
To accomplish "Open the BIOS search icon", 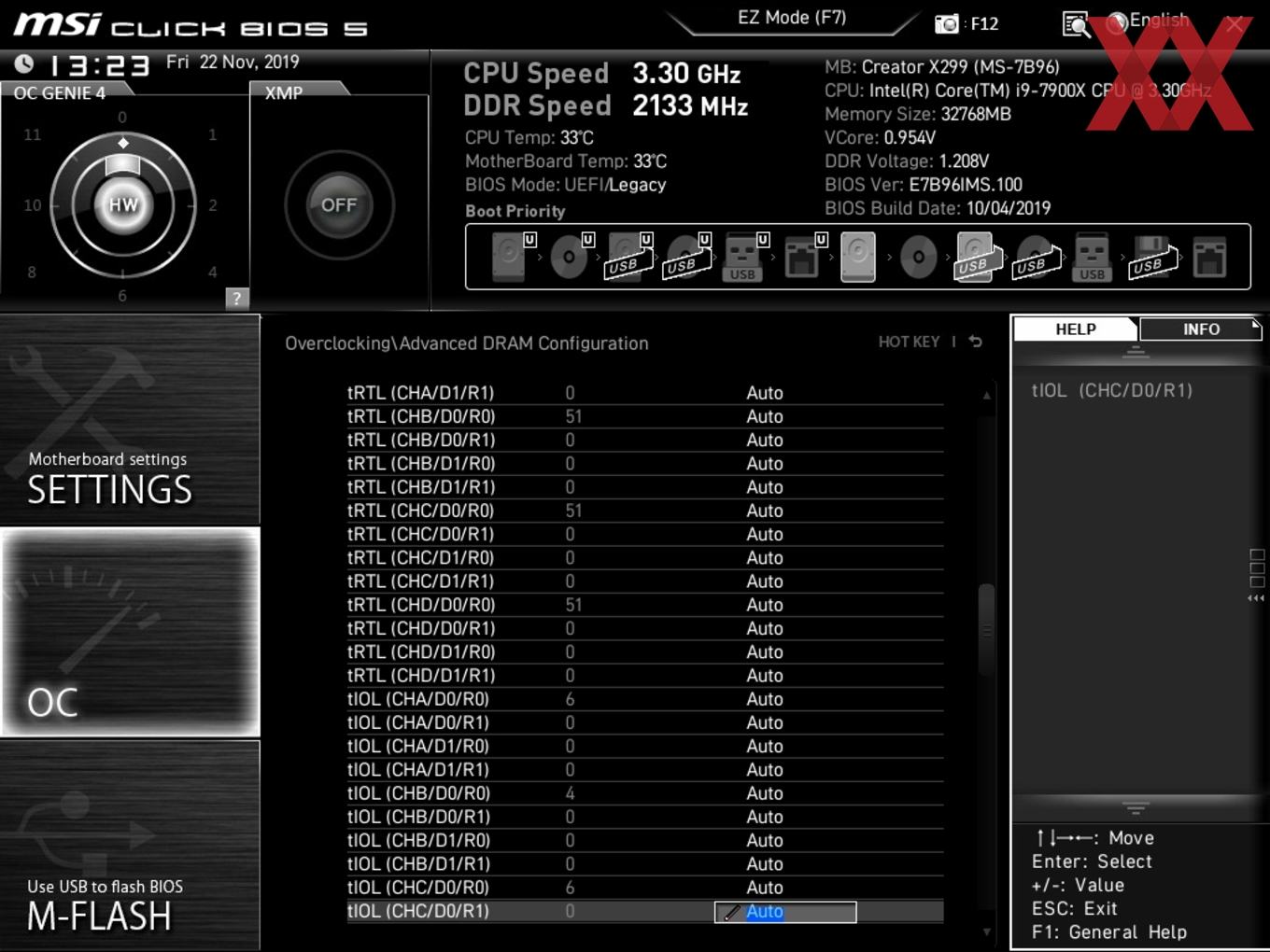I will pos(1076,24).
